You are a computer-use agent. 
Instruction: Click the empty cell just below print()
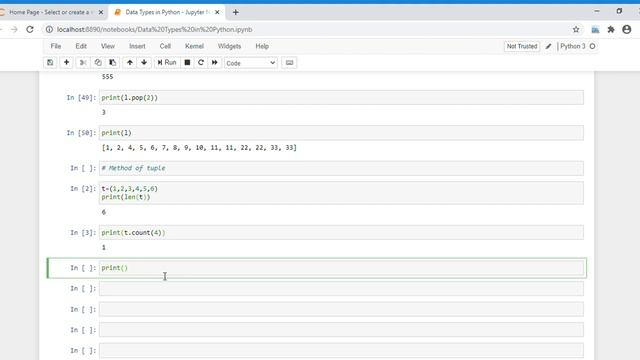(341, 289)
